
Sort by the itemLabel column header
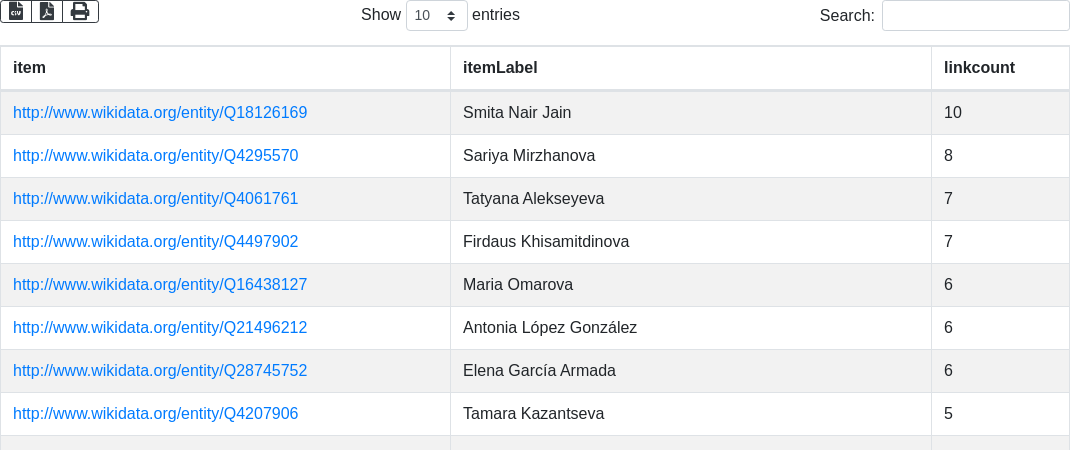click(500, 68)
